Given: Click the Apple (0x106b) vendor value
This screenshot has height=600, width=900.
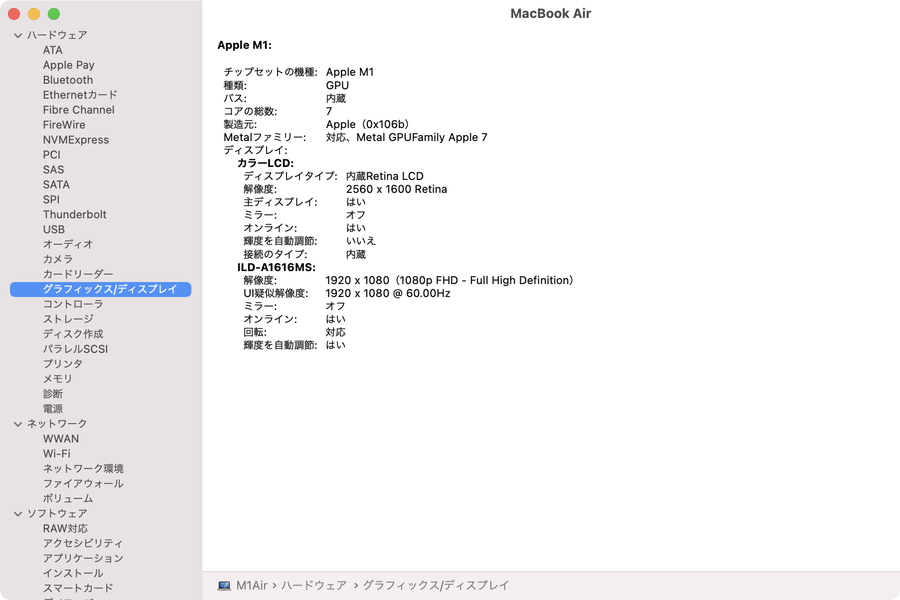Looking at the screenshot, I should [367, 125].
